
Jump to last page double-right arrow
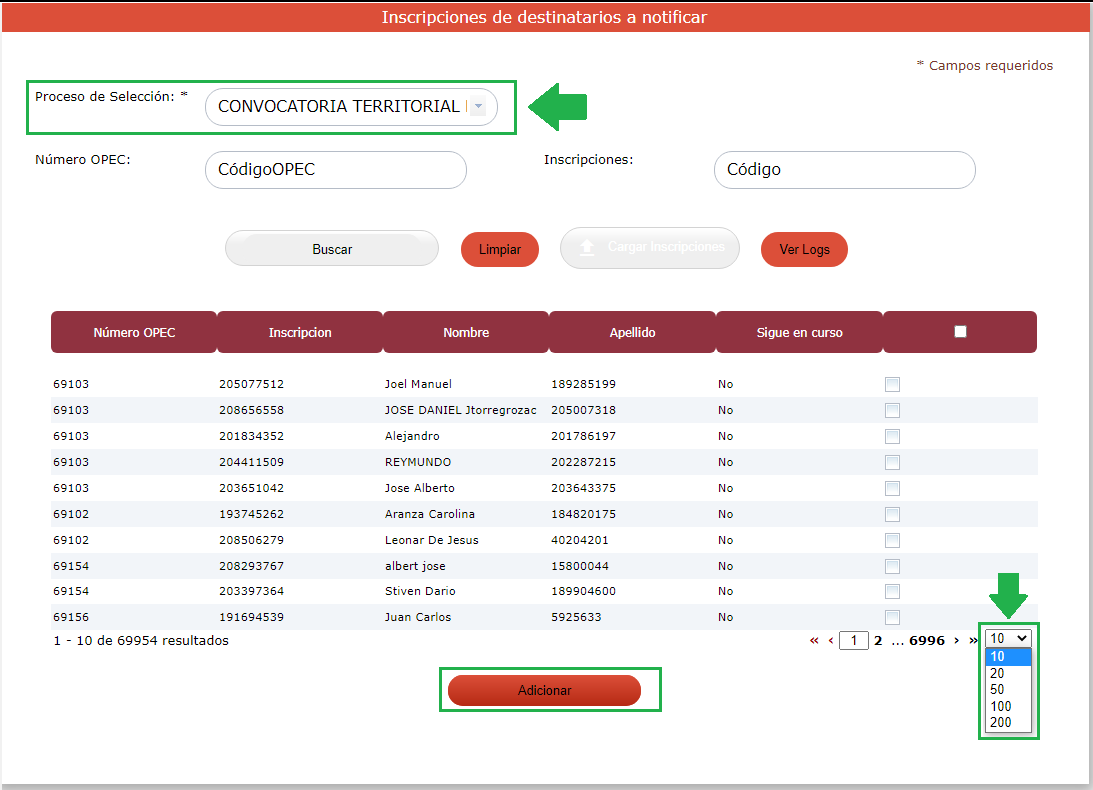tap(973, 641)
